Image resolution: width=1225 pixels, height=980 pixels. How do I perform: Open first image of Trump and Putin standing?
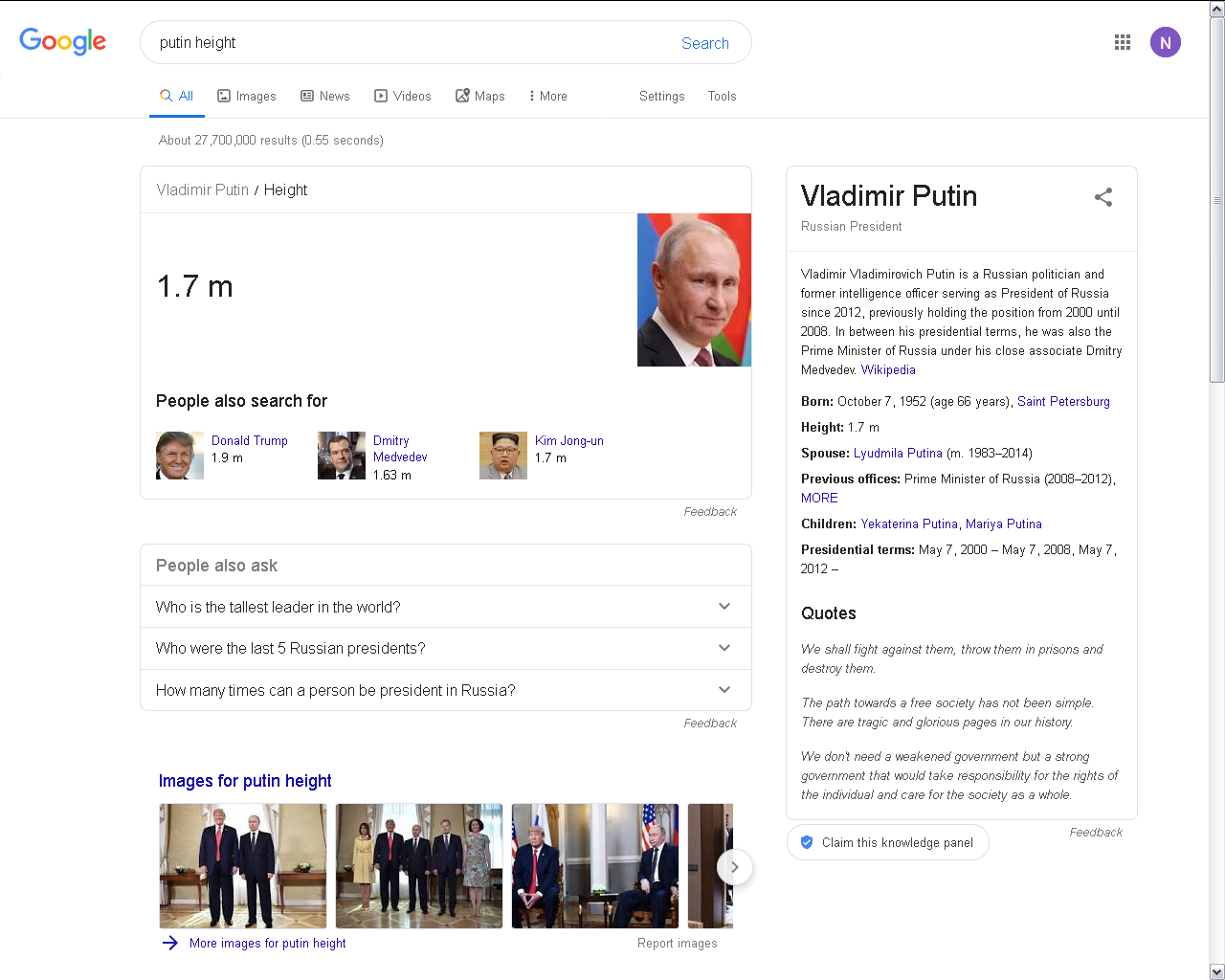[243, 866]
